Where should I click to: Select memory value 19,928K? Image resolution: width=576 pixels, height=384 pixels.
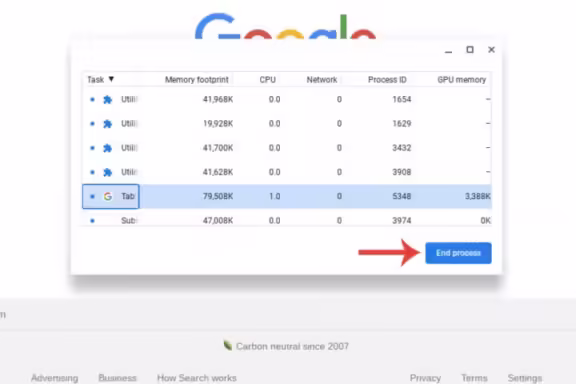tap(218, 123)
